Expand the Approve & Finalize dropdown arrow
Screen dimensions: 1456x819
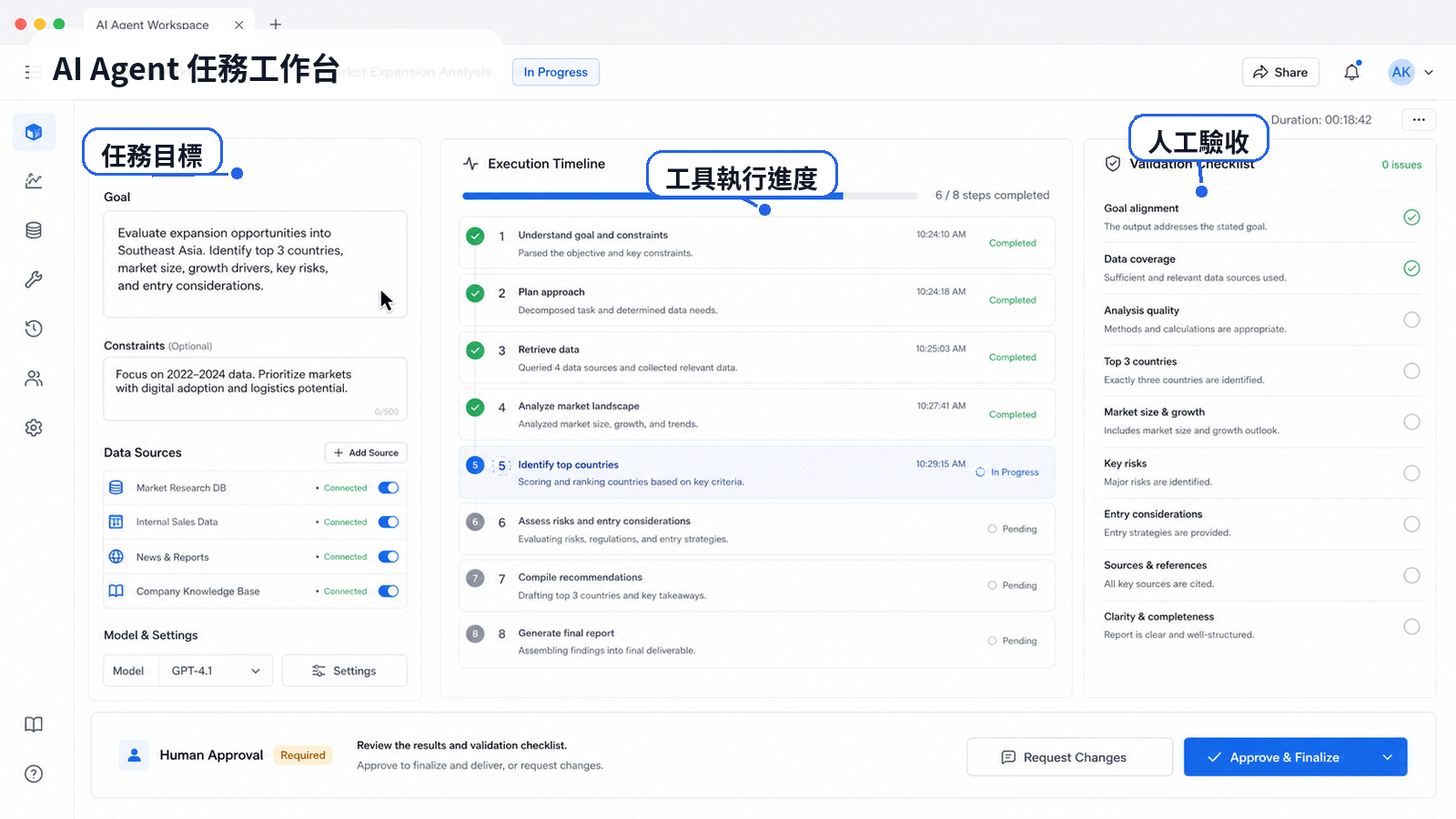tap(1388, 757)
